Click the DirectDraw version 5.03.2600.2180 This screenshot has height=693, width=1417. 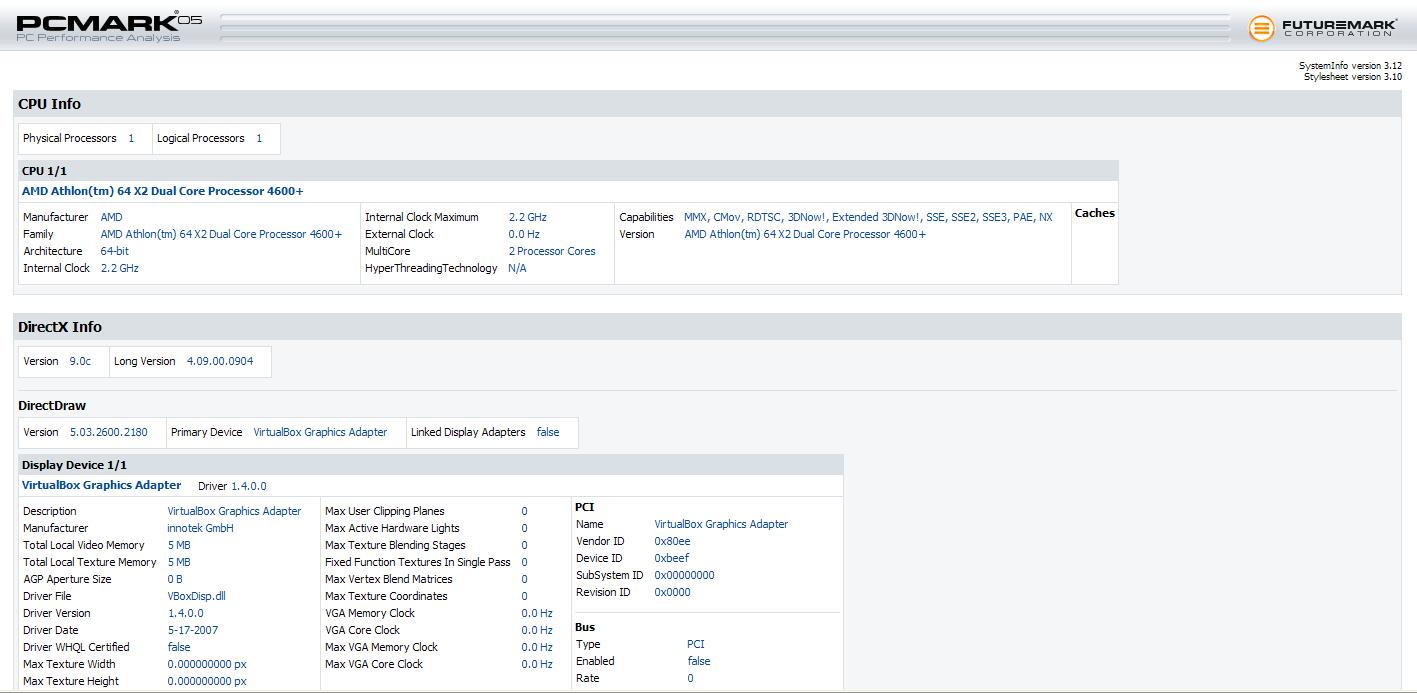click(109, 432)
